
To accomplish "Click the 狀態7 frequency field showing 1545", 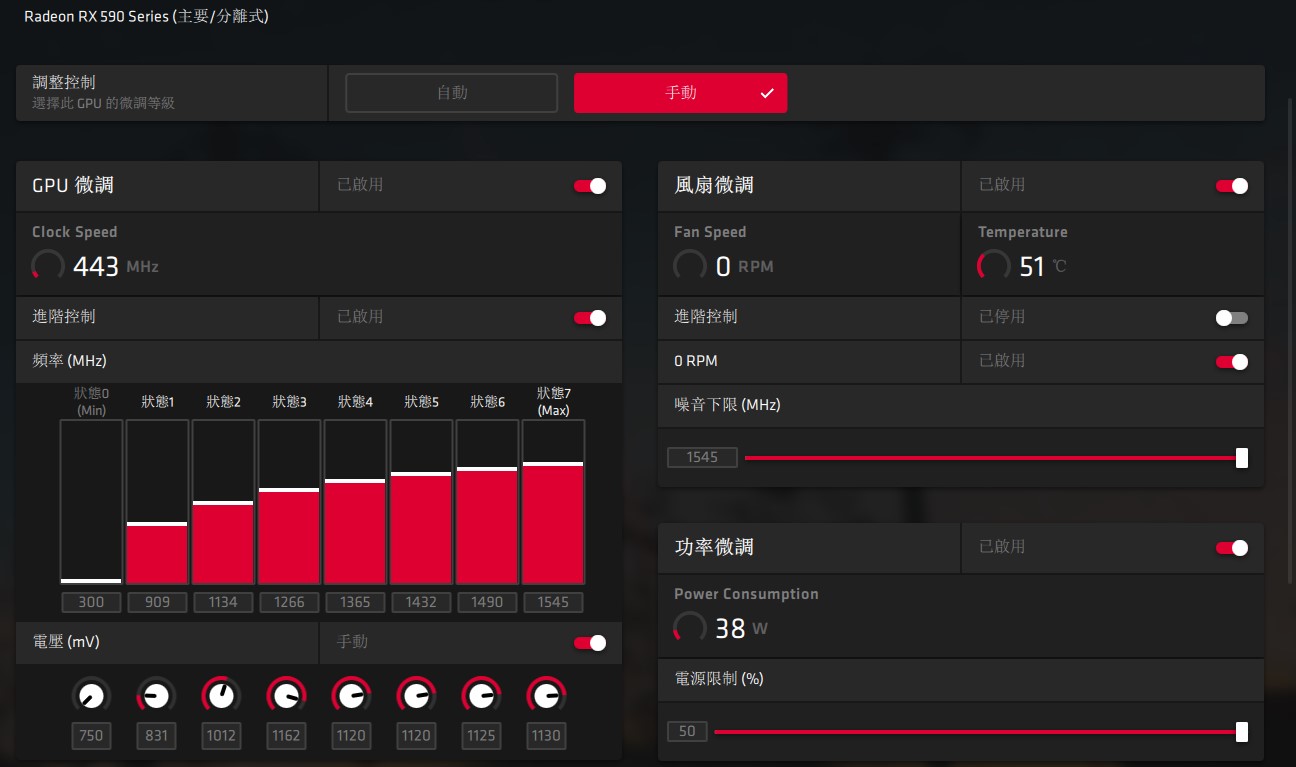I will click(553, 602).
